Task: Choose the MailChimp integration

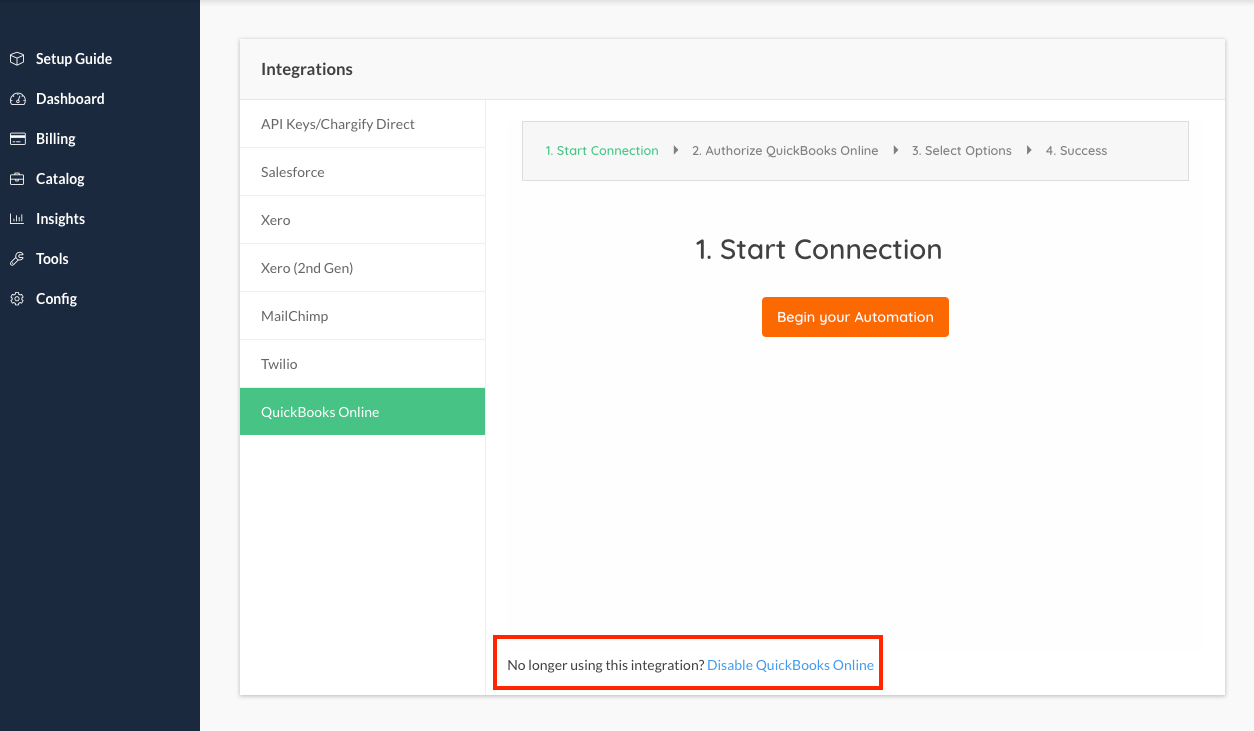Action: (x=362, y=316)
